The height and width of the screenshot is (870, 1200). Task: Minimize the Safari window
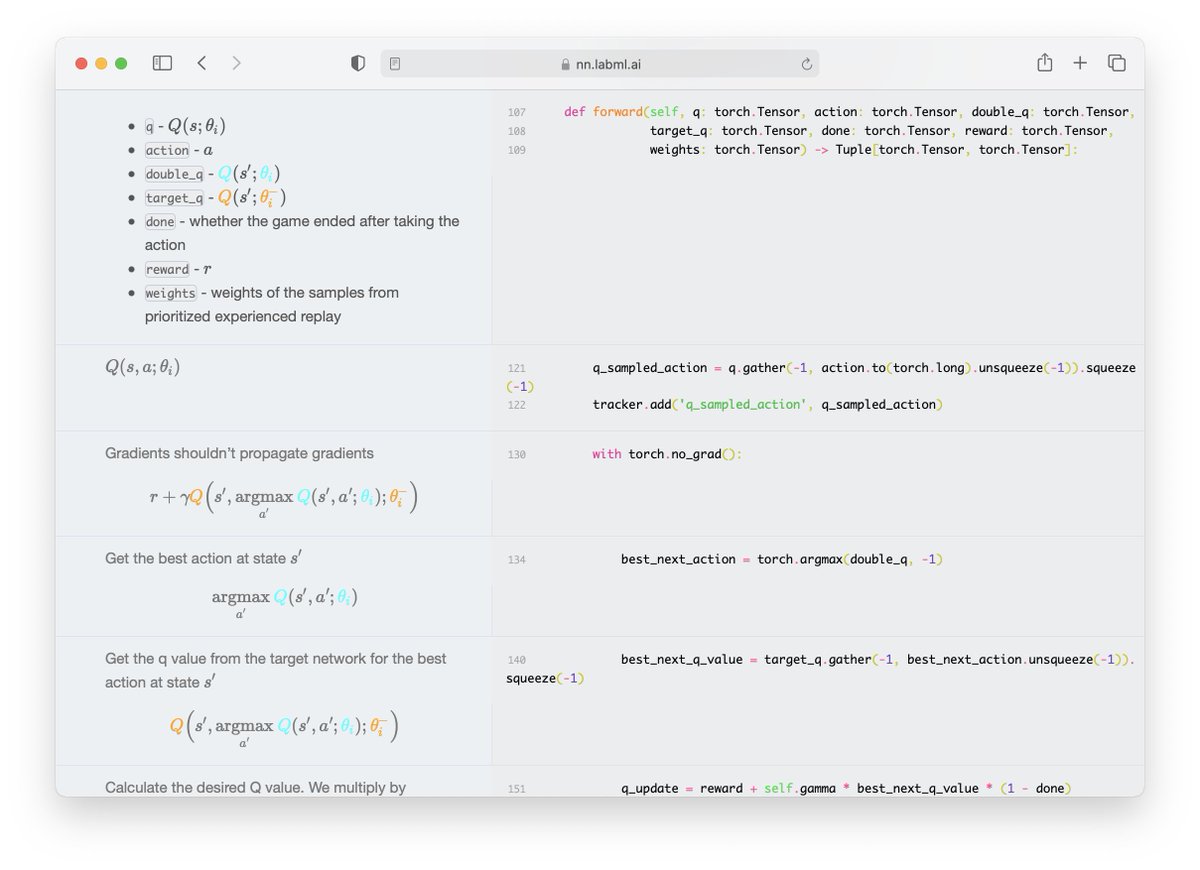[101, 63]
